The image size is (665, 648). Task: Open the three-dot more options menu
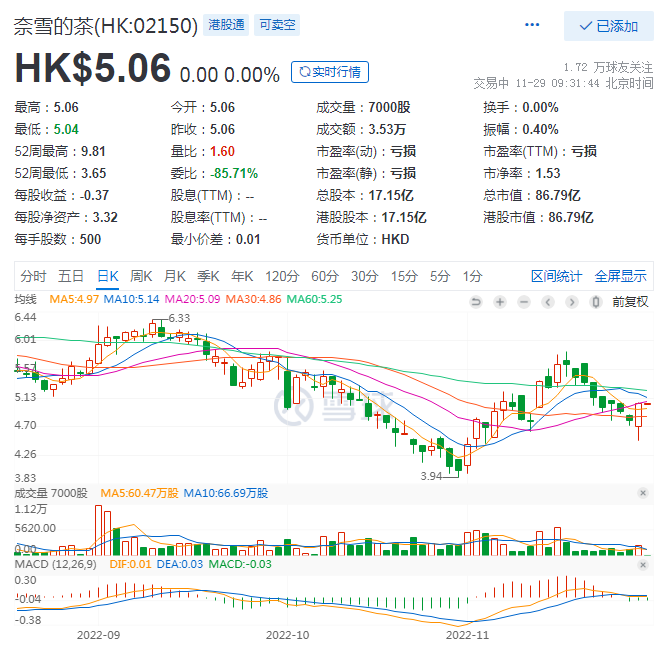[x=532, y=25]
